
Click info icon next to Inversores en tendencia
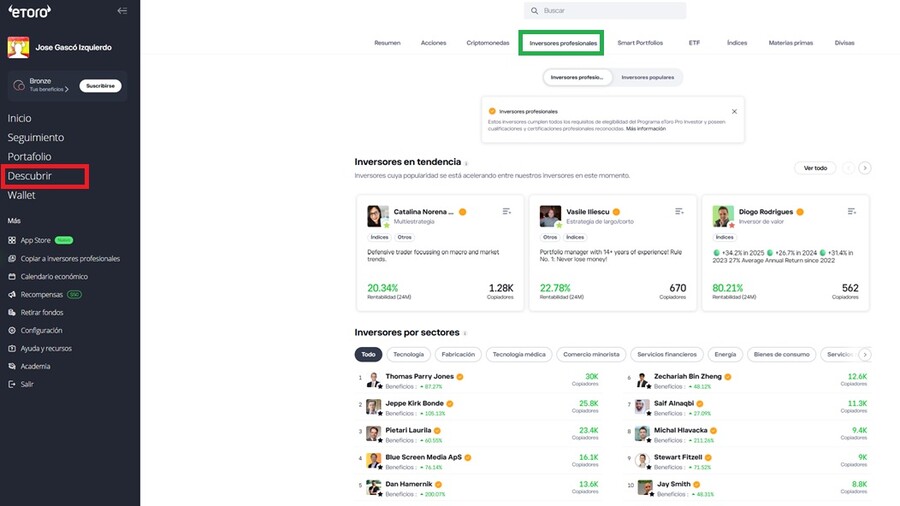coord(466,164)
